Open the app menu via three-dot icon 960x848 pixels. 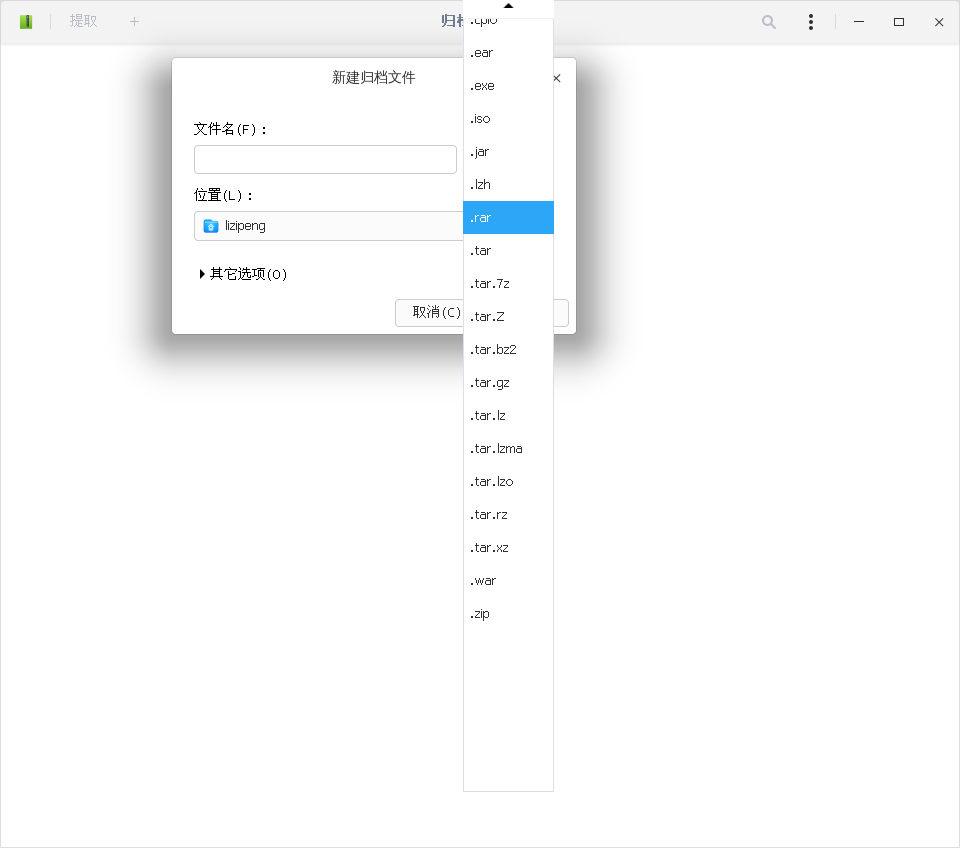pos(810,21)
